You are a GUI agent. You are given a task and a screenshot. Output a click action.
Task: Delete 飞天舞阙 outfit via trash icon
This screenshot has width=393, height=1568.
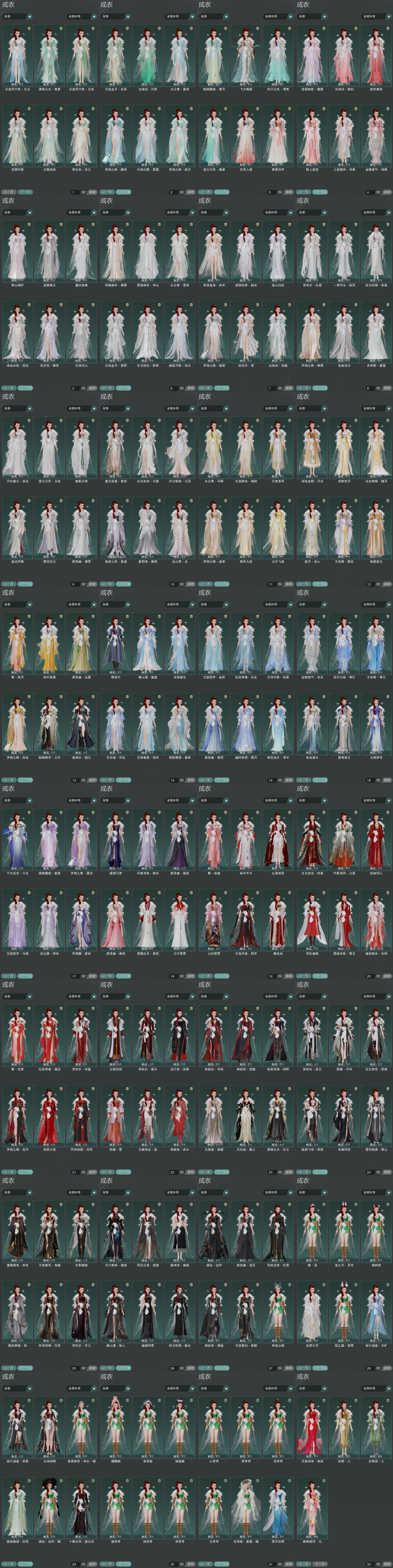pos(257,29)
